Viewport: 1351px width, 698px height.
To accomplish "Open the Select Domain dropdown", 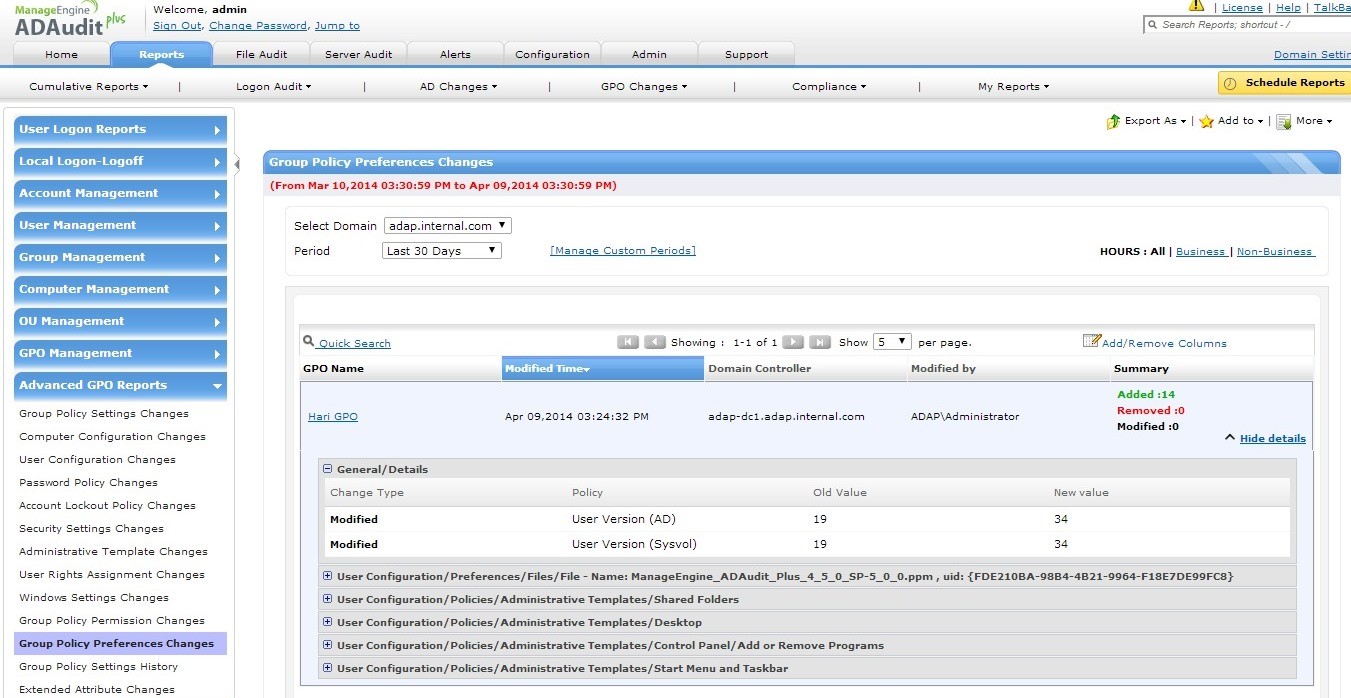I will pyautogui.click(x=447, y=226).
